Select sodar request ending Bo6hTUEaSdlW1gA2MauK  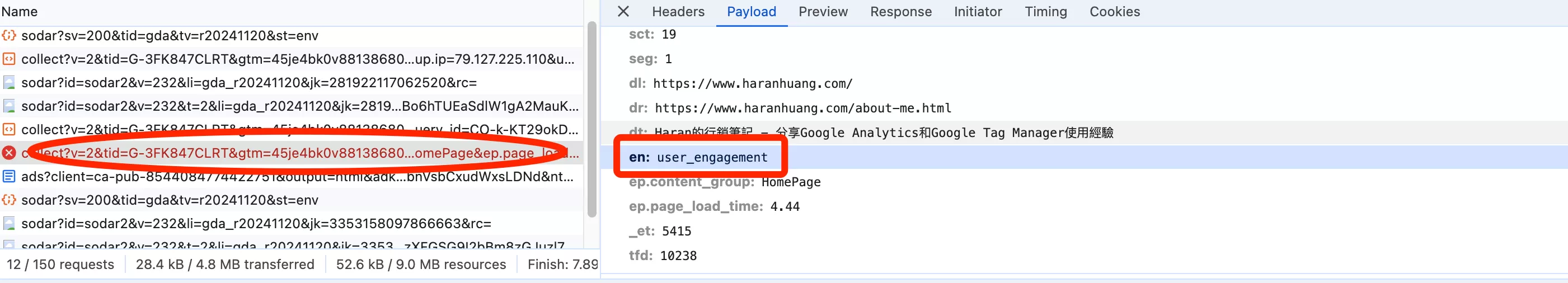pyautogui.click(x=292, y=106)
